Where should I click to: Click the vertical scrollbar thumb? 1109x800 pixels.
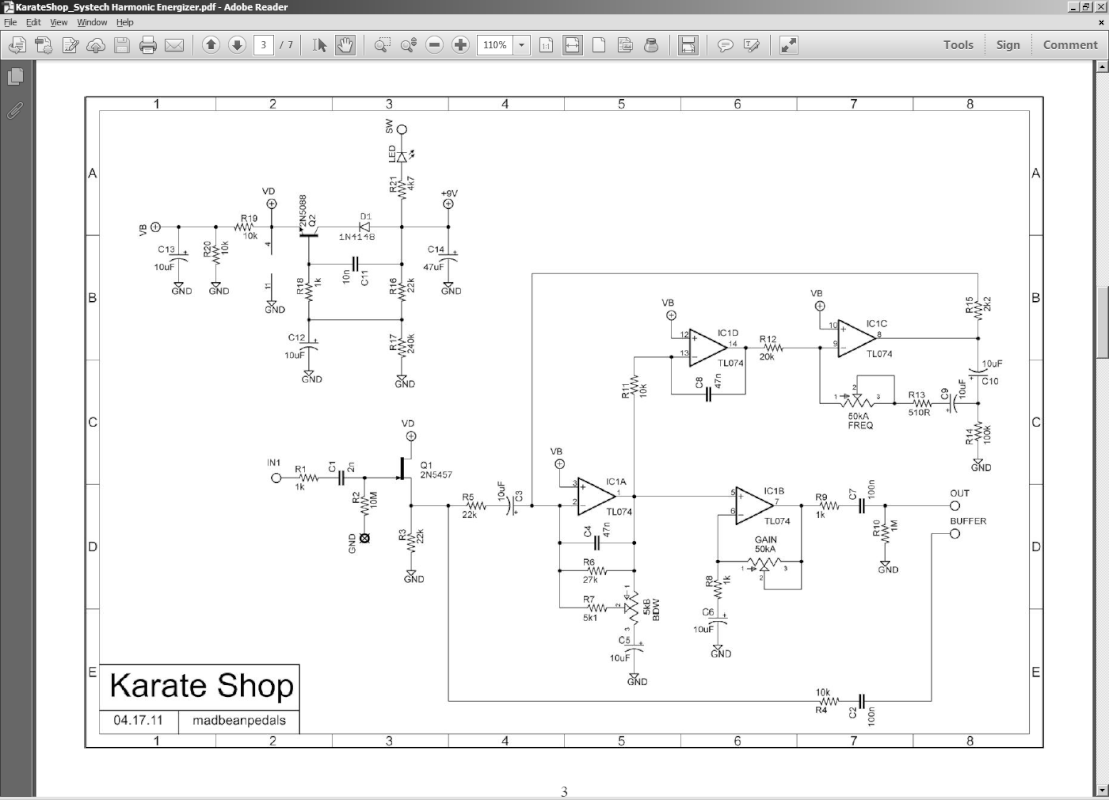click(x=1102, y=323)
